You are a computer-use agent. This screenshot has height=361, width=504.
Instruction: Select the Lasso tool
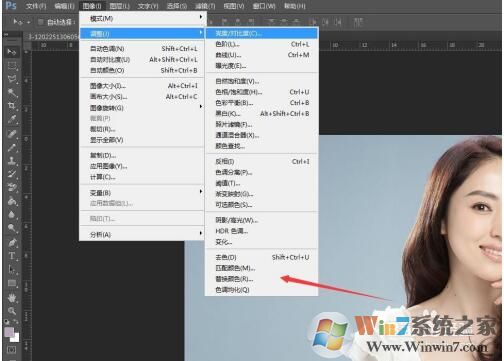[x=12, y=79]
